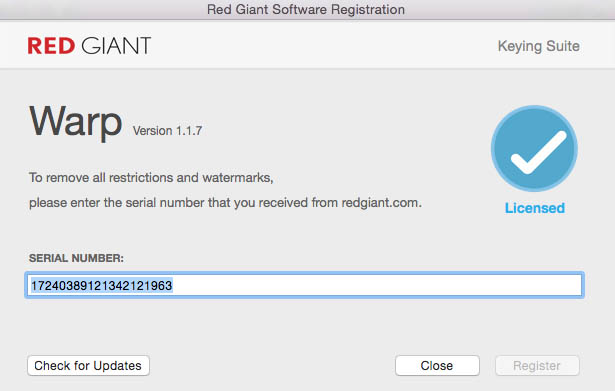Click the blue Licensed checkmark icon
The image size is (615, 391).
tap(534, 148)
